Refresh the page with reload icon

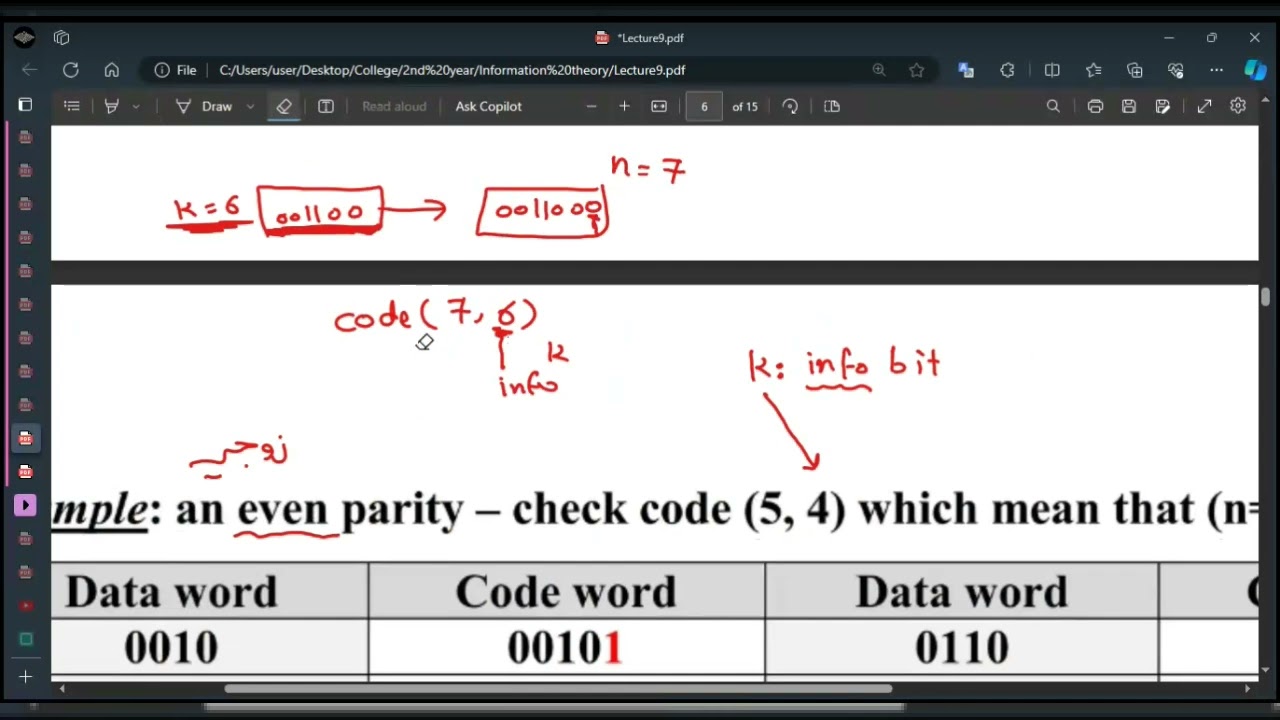click(70, 70)
